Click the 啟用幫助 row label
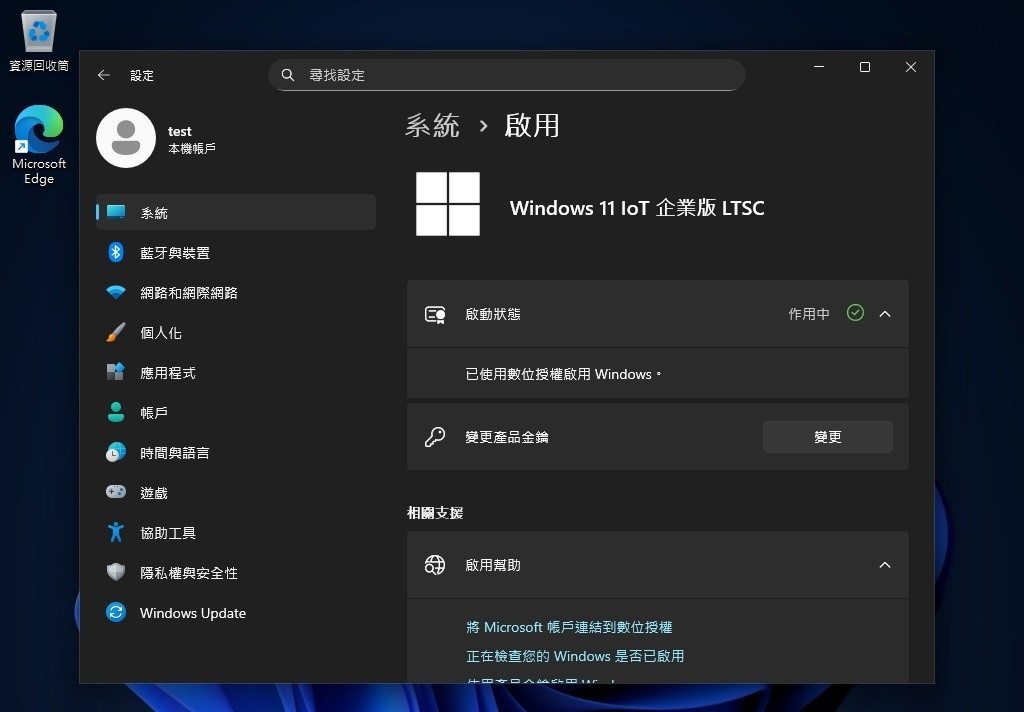This screenshot has height=712, width=1024. pos(493,565)
